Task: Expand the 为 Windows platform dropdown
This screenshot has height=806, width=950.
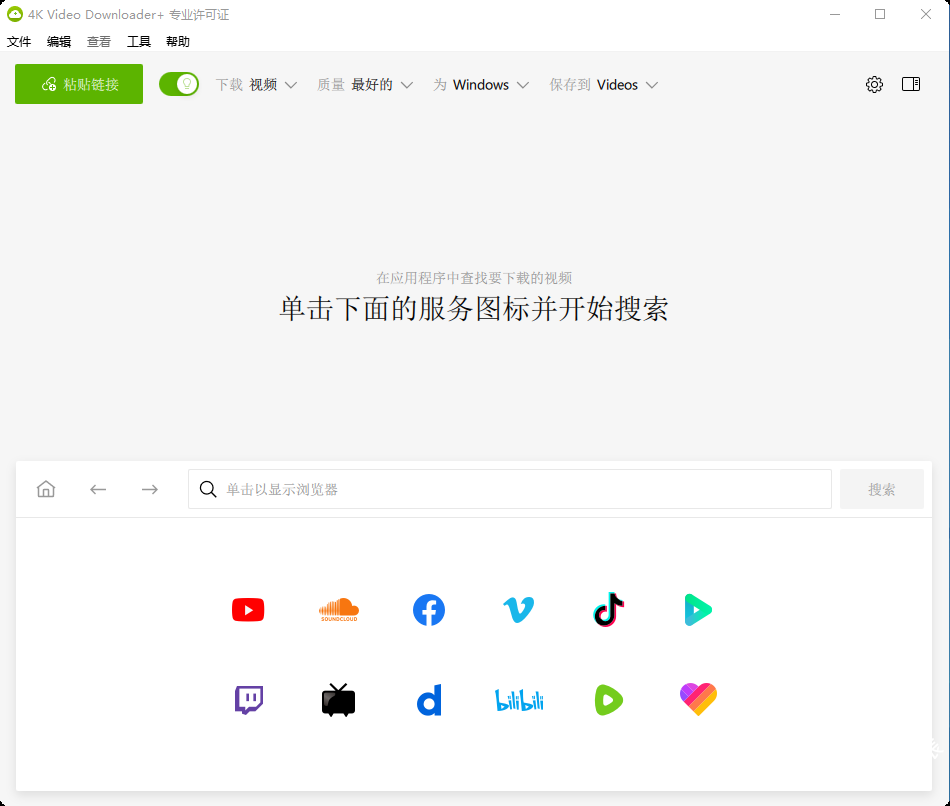Action: pyautogui.click(x=481, y=85)
